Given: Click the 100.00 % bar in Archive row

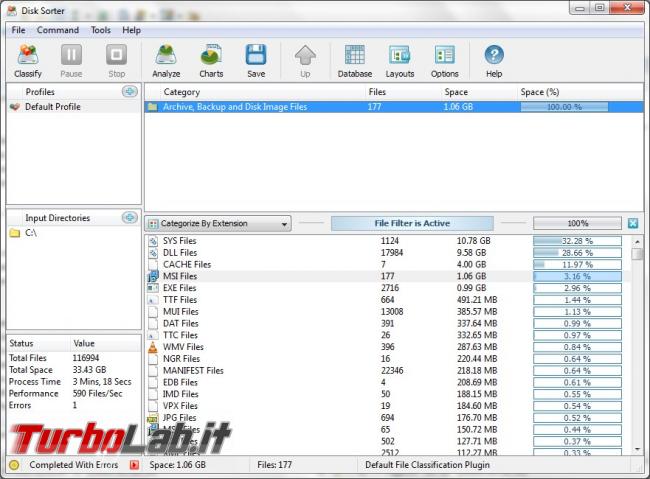Looking at the screenshot, I should 564,107.
